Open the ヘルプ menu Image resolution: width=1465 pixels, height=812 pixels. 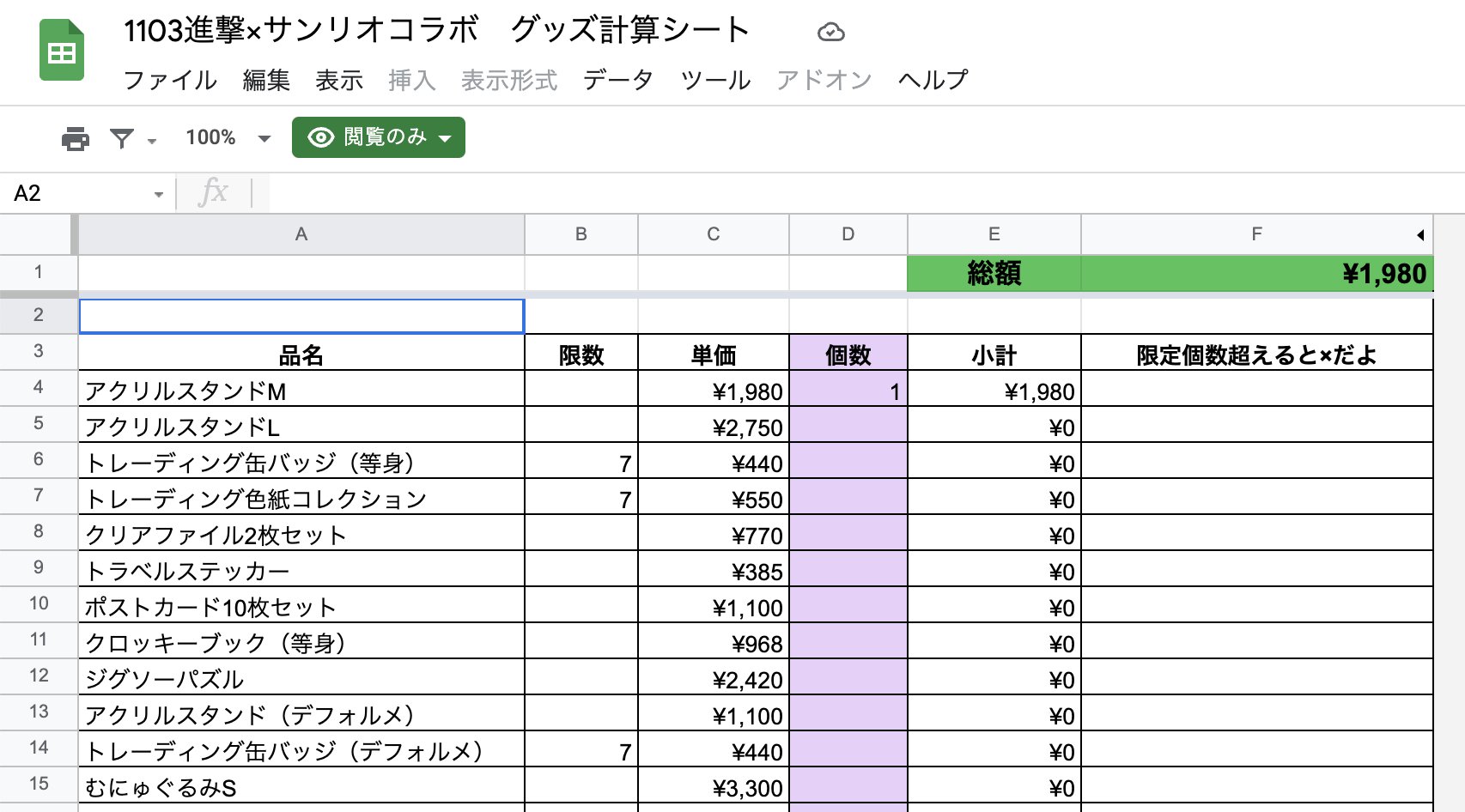933,80
